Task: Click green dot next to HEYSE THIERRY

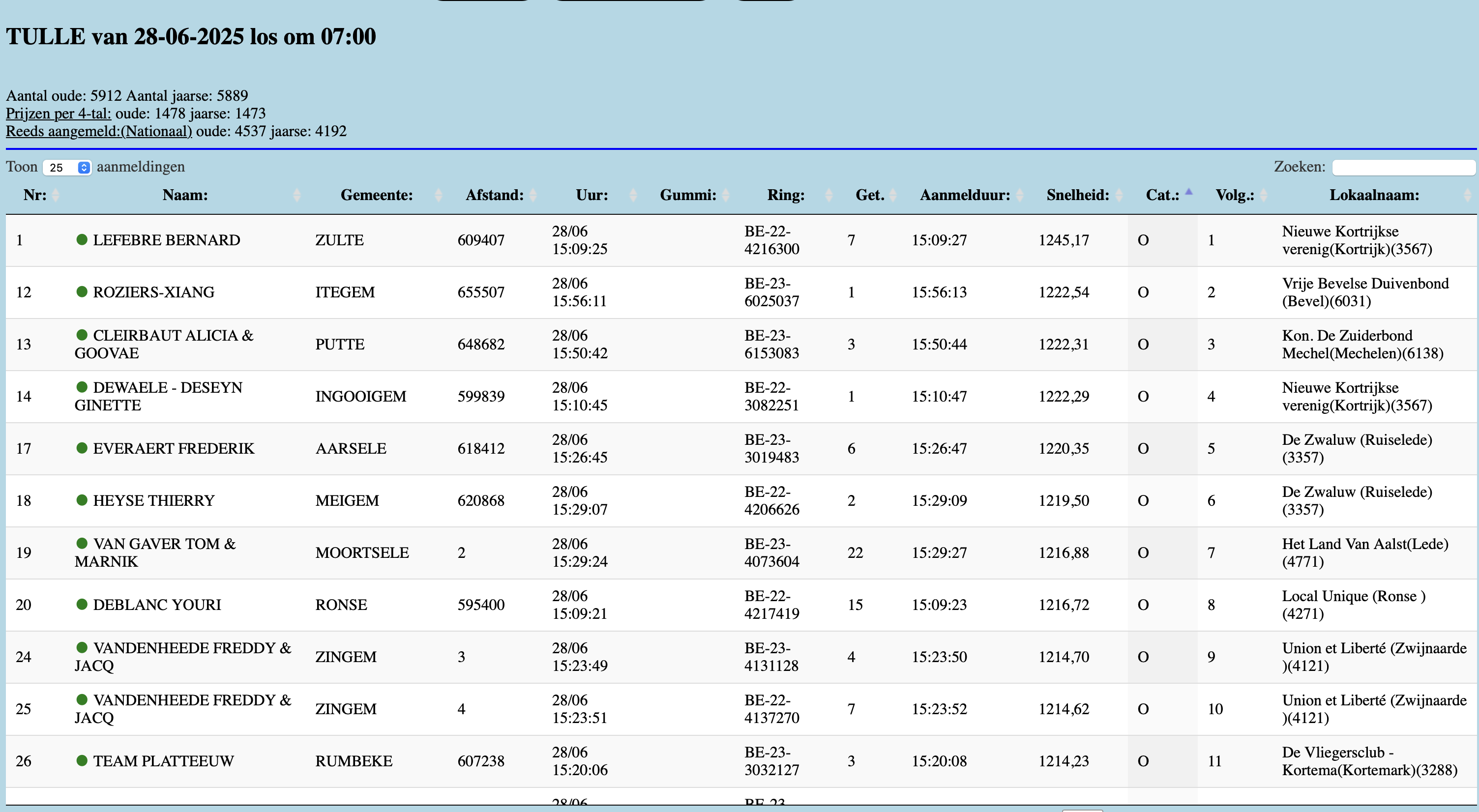Action: click(82, 500)
